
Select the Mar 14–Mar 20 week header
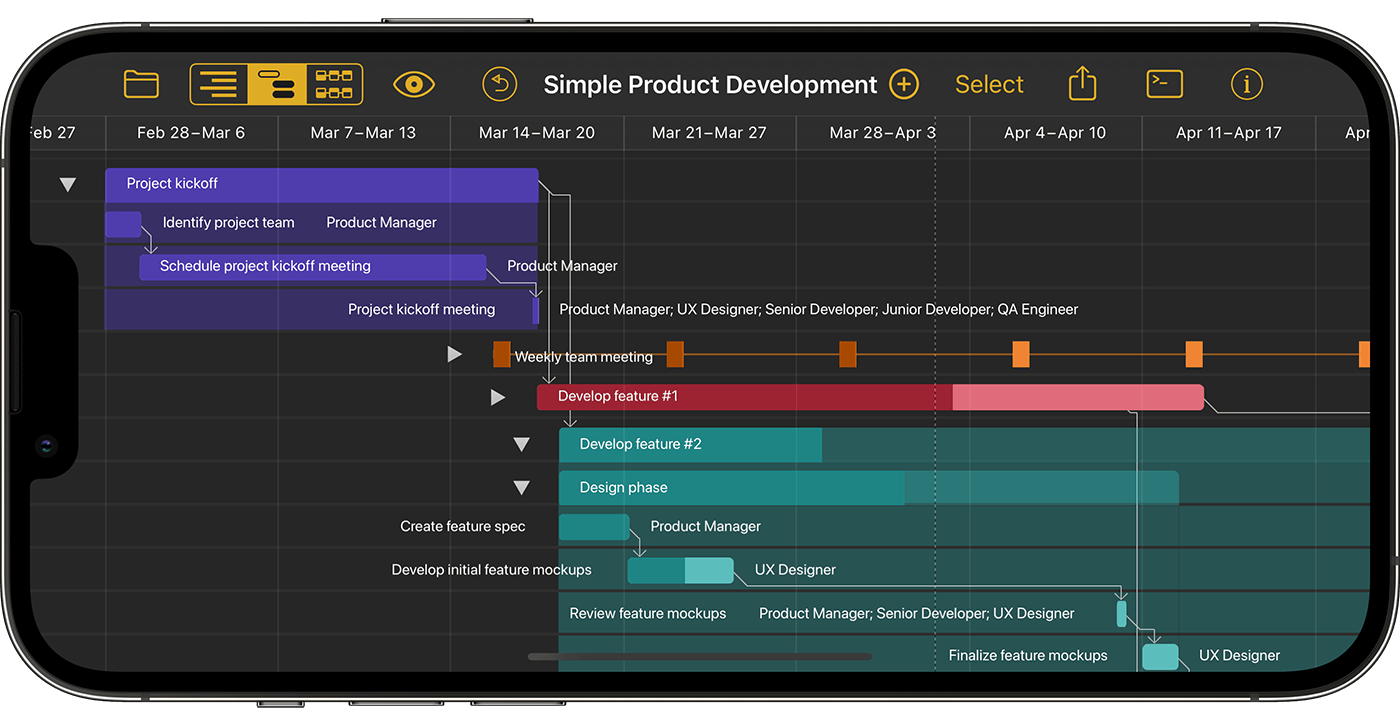(x=537, y=133)
